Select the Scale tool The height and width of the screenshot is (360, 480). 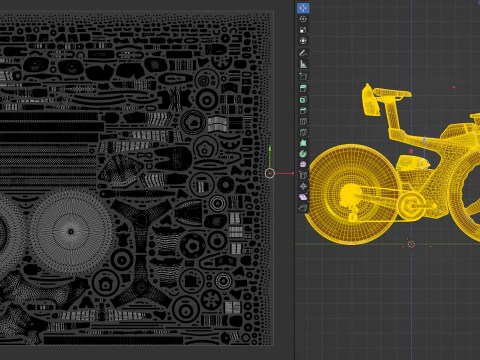click(x=303, y=30)
